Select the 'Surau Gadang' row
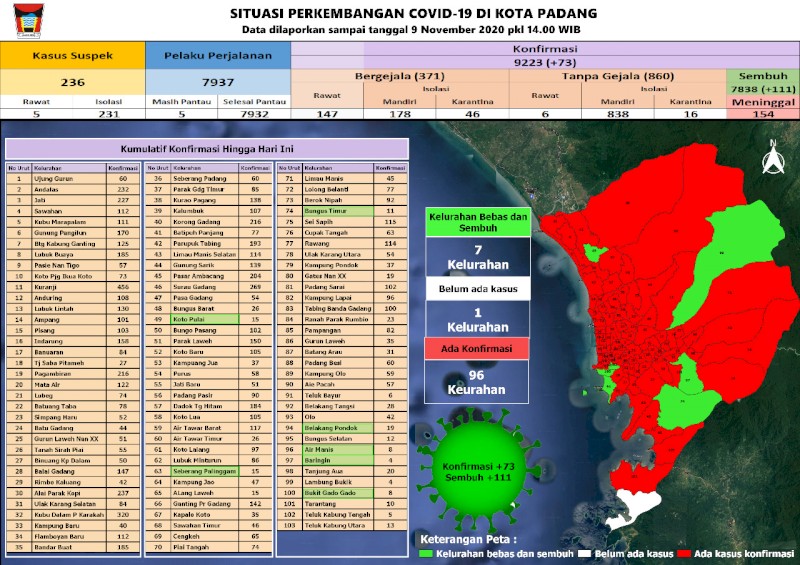The width and height of the screenshot is (800, 565). click(x=209, y=287)
